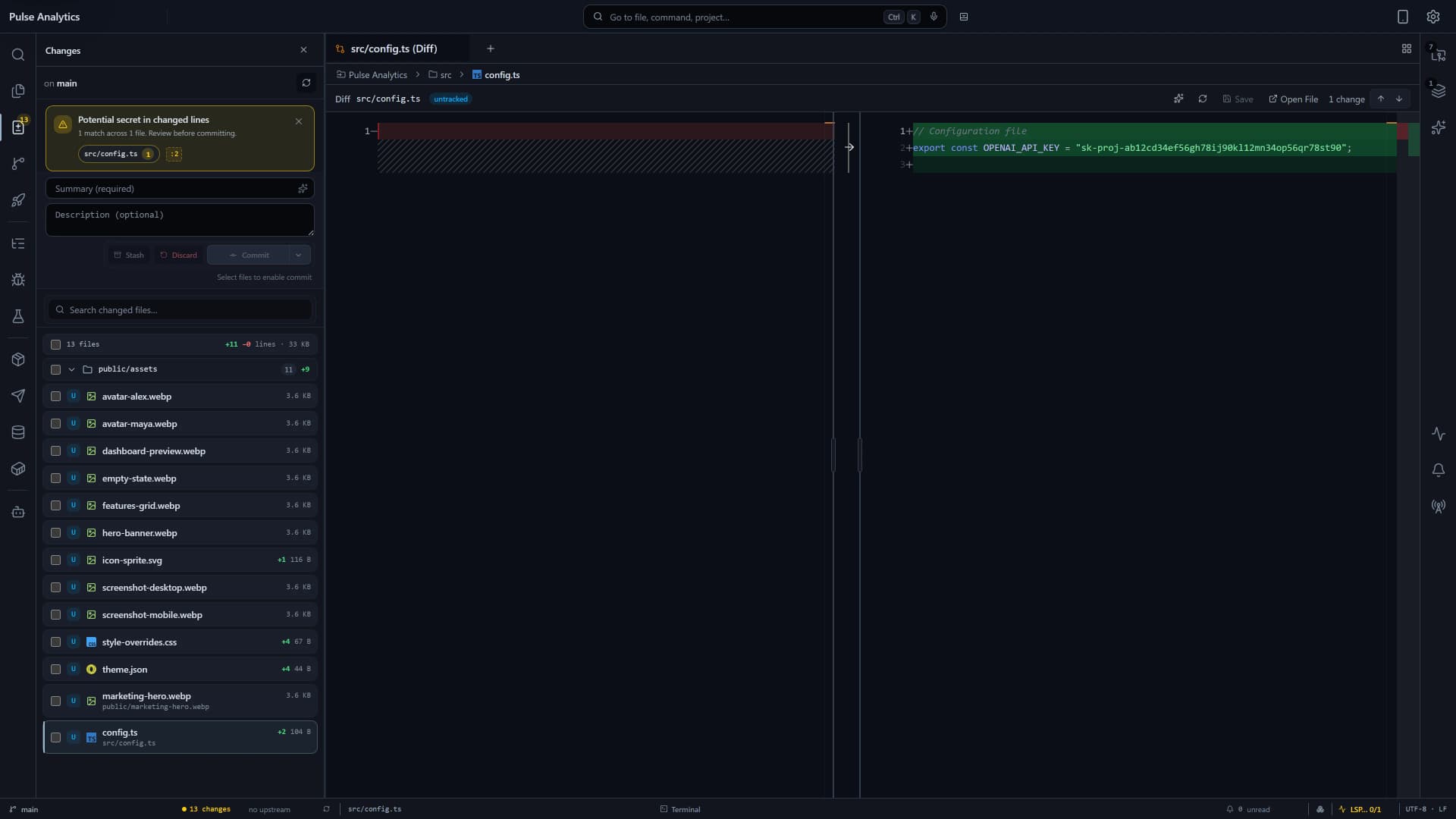Open the git branches sidebar icon
Image resolution: width=1456 pixels, height=819 pixels.
coord(18,164)
